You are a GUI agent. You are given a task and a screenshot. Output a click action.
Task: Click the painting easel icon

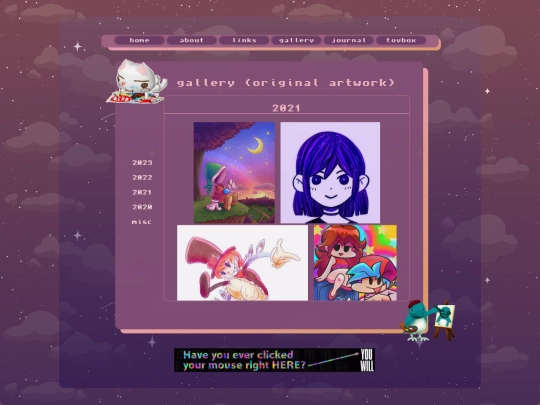[444, 321]
